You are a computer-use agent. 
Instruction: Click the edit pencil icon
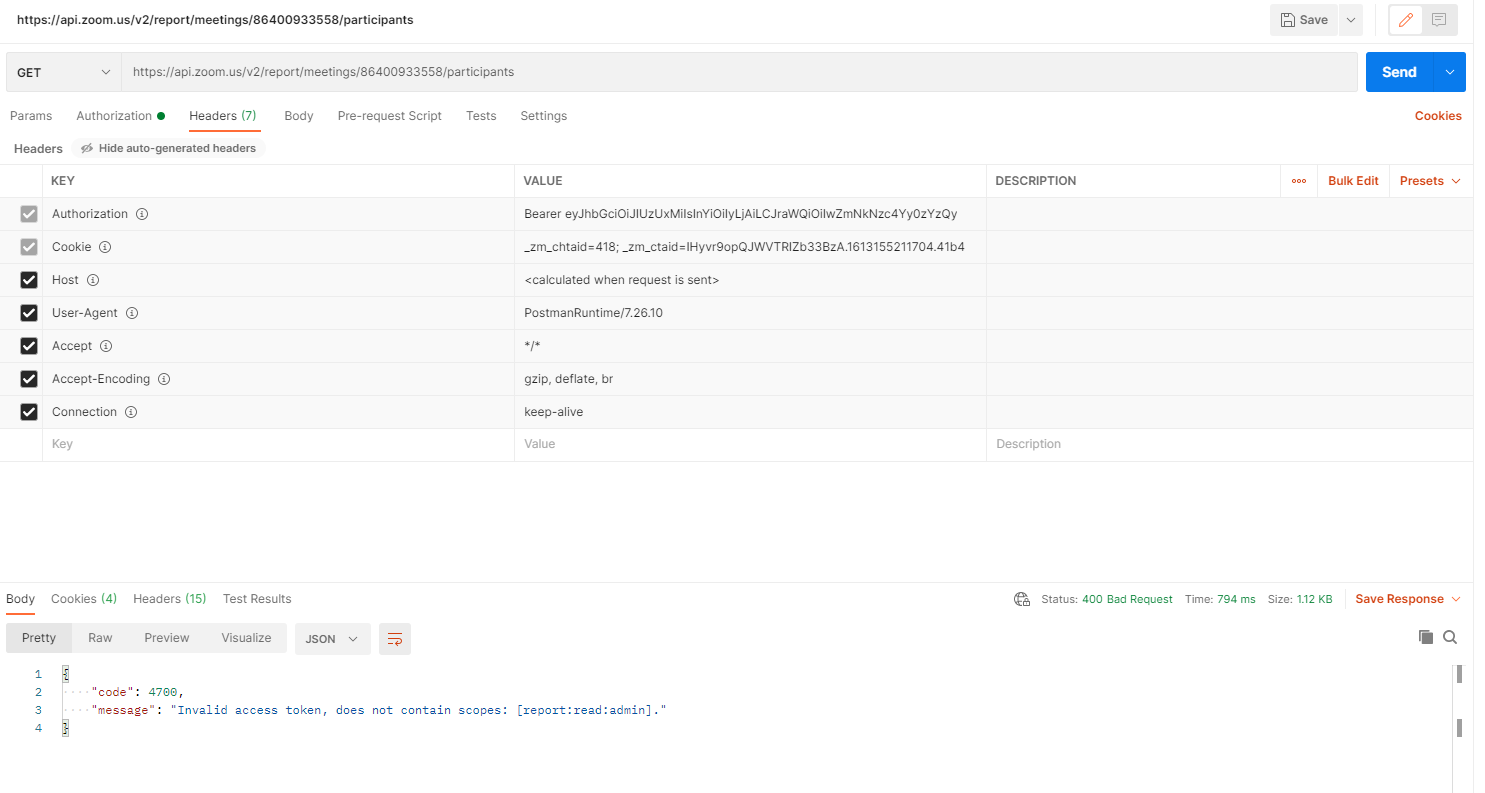coord(1405,20)
